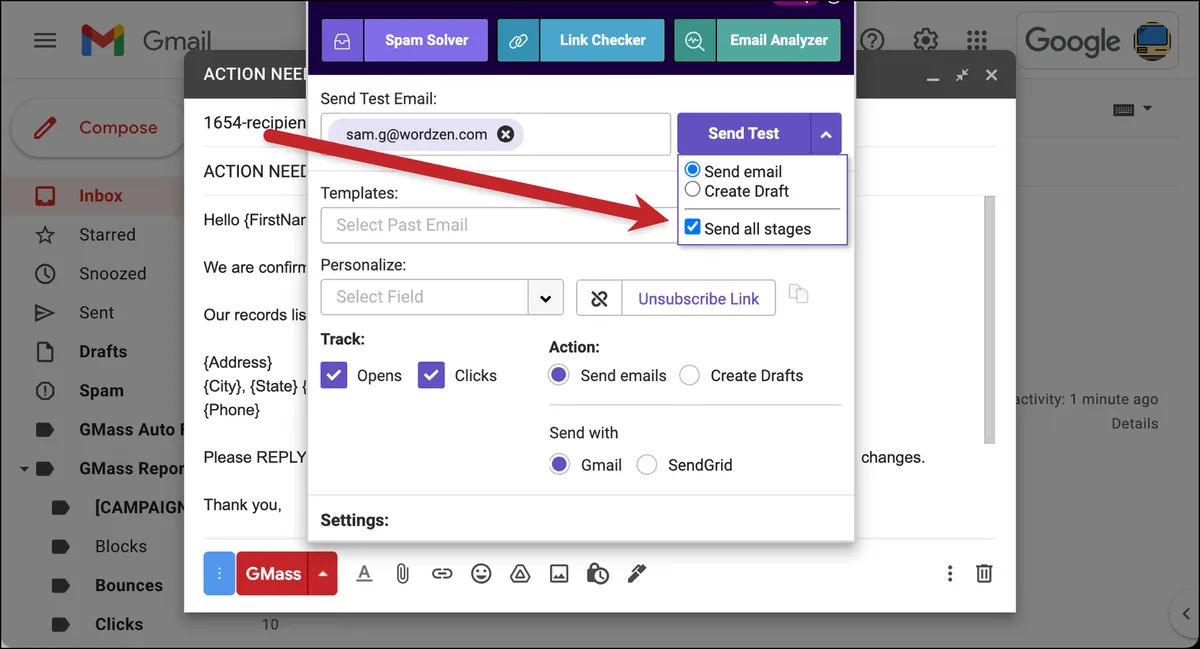The width and height of the screenshot is (1200, 649).
Task: Insert the Unsubscribe Link
Action: point(698,298)
